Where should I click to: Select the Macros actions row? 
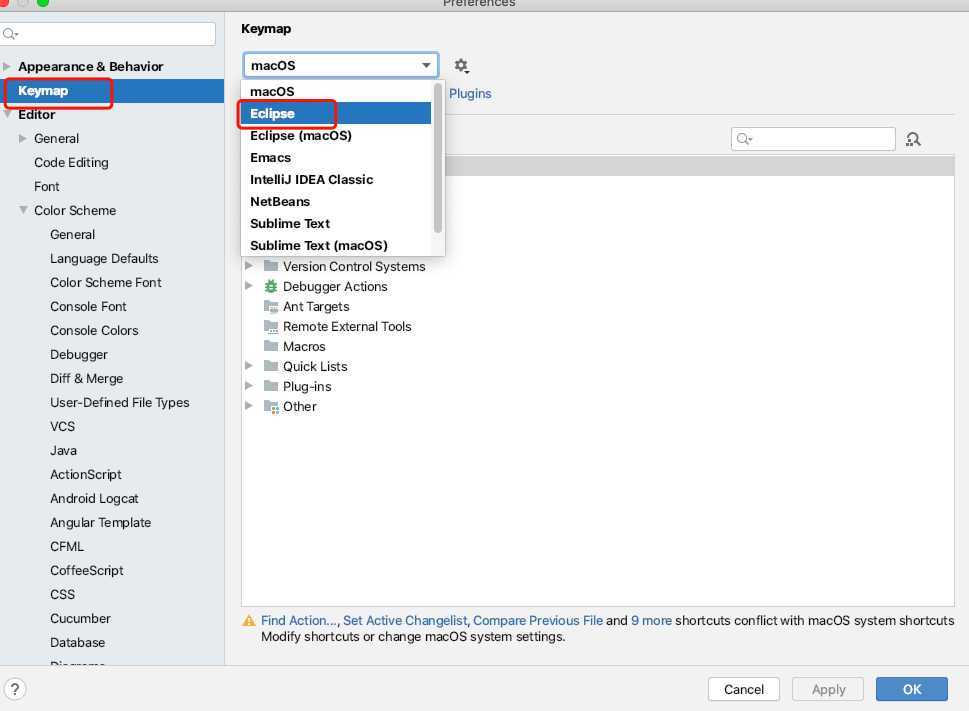[598, 346]
